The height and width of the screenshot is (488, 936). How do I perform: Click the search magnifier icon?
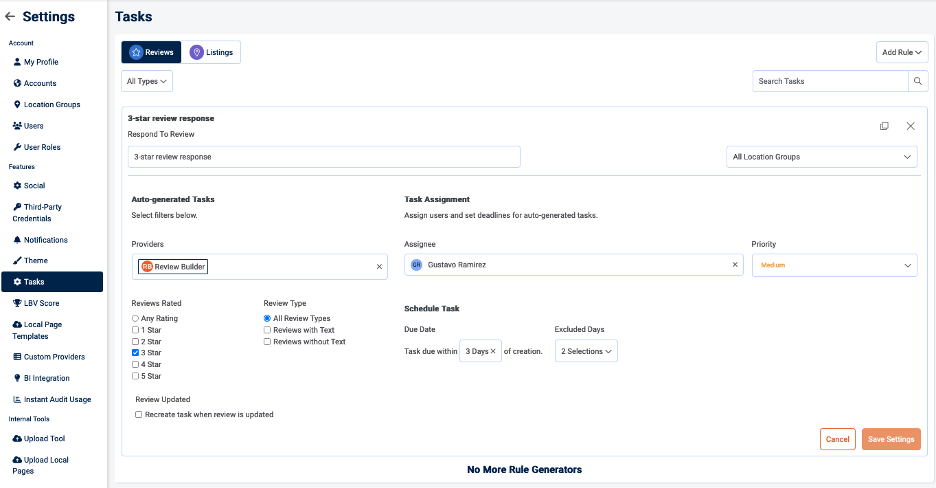coord(917,81)
